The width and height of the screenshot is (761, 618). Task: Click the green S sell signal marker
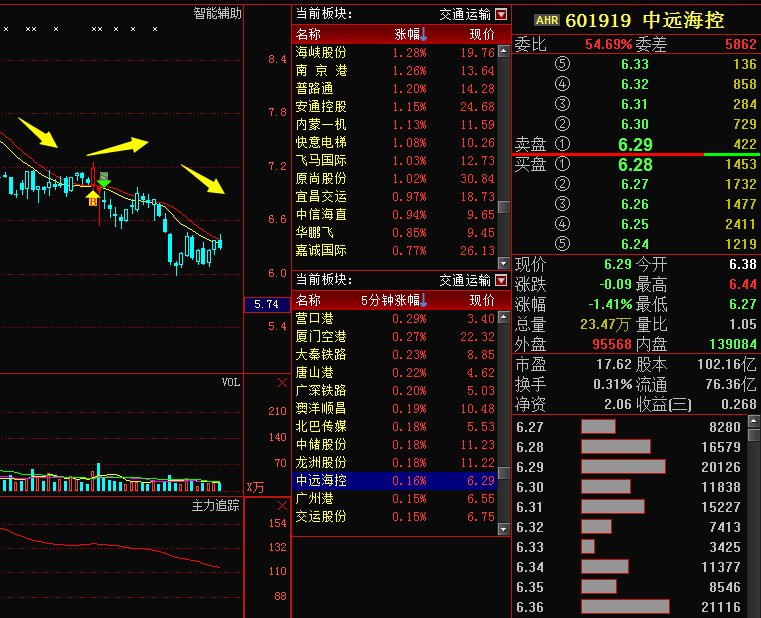pyautogui.click(x=104, y=179)
